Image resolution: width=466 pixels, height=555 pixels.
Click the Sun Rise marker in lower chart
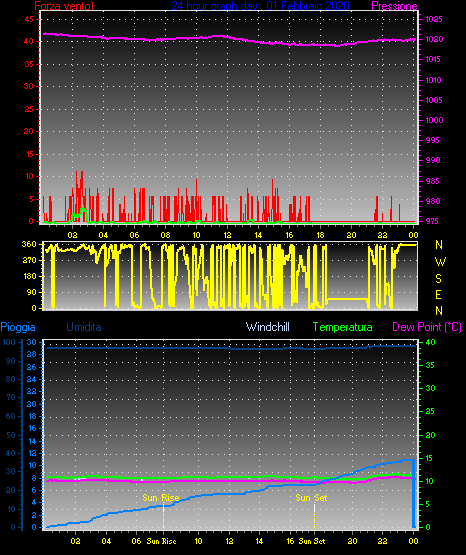pos(161,498)
